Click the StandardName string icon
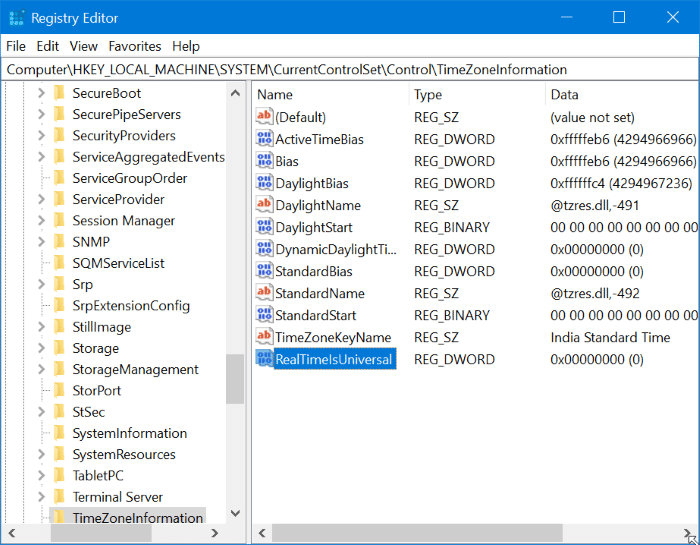This screenshot has width=700, height=545. (x=264, y=293)
